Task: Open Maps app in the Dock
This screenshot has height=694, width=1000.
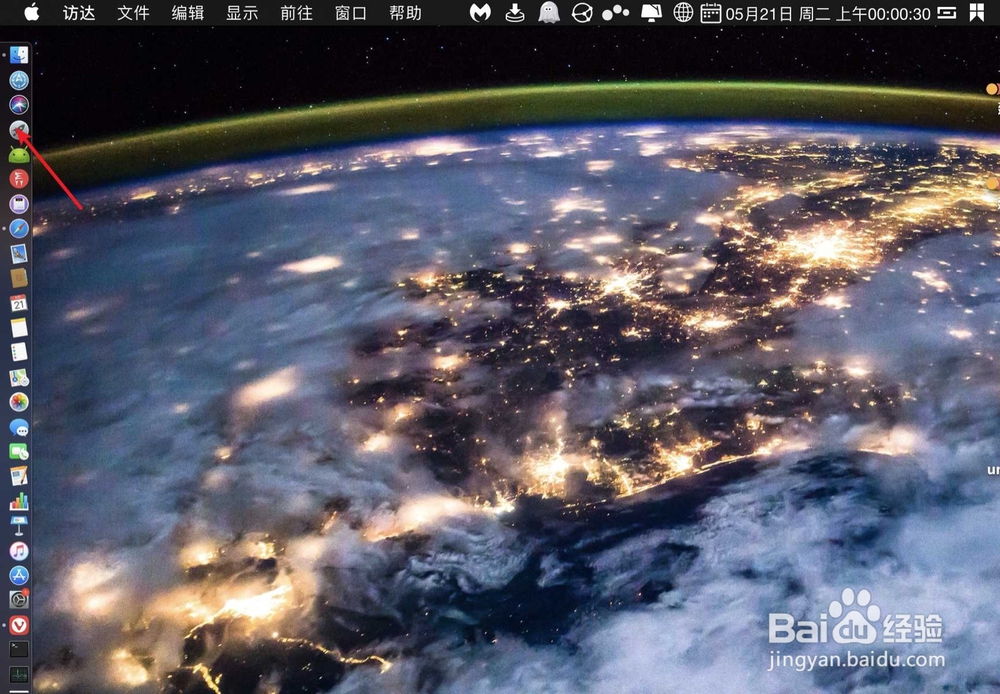Action: click(x=19, y=377)
